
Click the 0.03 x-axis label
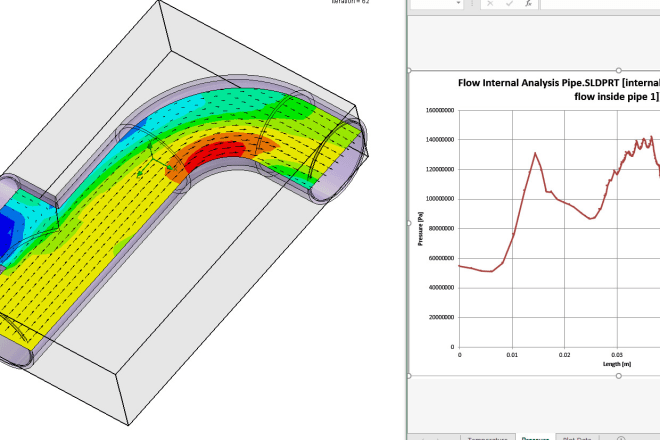click(x=617, y=355)
